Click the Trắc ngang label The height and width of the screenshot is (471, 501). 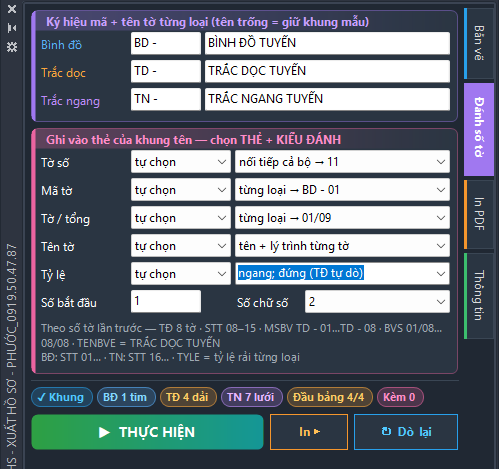coord(71,101)
